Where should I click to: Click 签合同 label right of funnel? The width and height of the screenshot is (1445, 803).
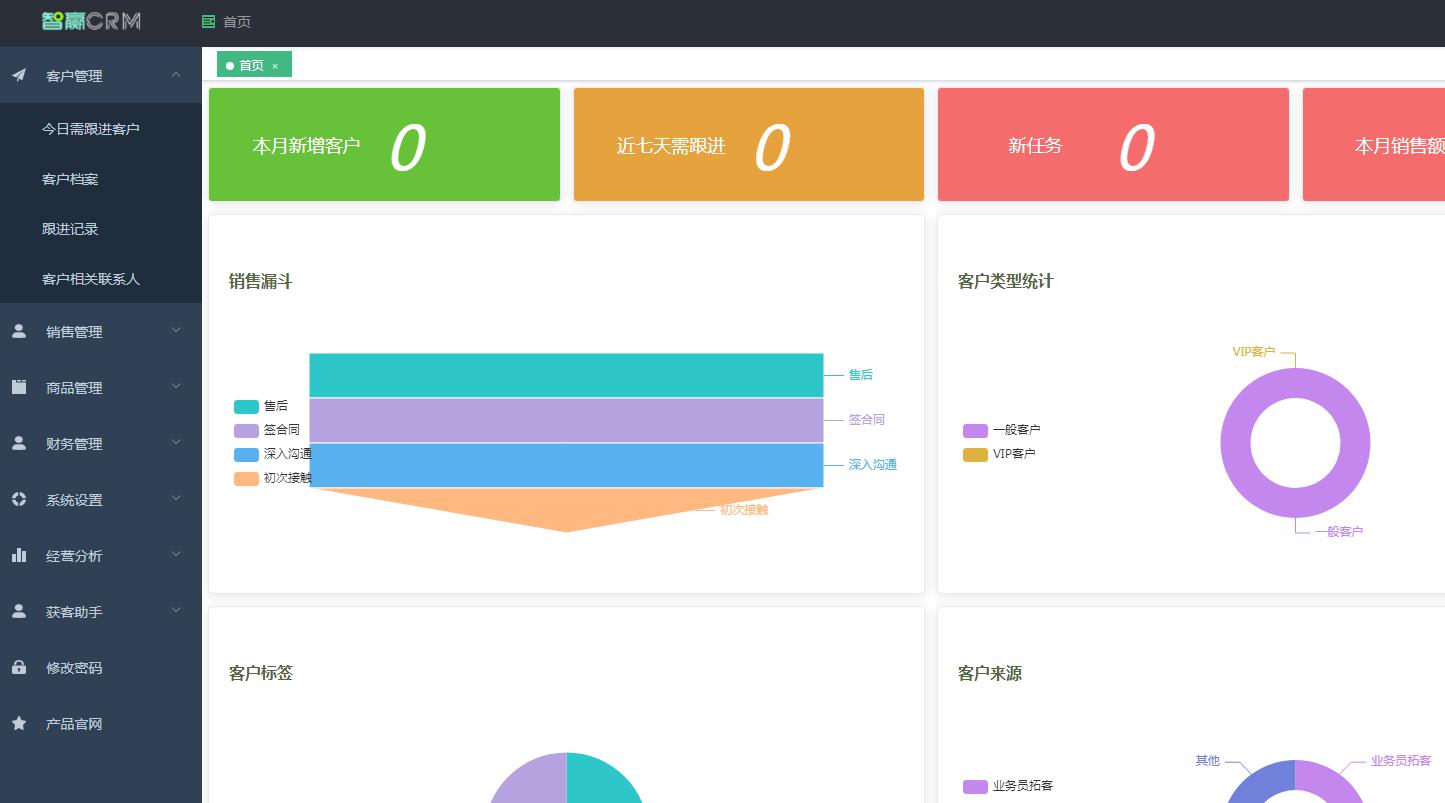click(x=867, y=420)
